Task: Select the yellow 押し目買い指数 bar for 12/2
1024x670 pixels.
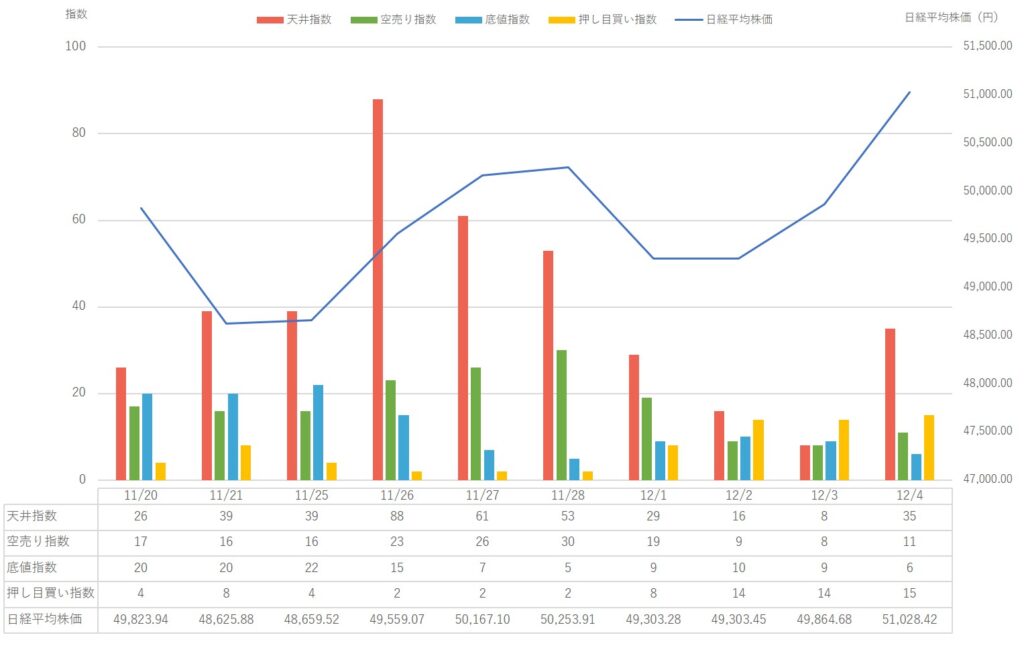Action: coord(758,449)
